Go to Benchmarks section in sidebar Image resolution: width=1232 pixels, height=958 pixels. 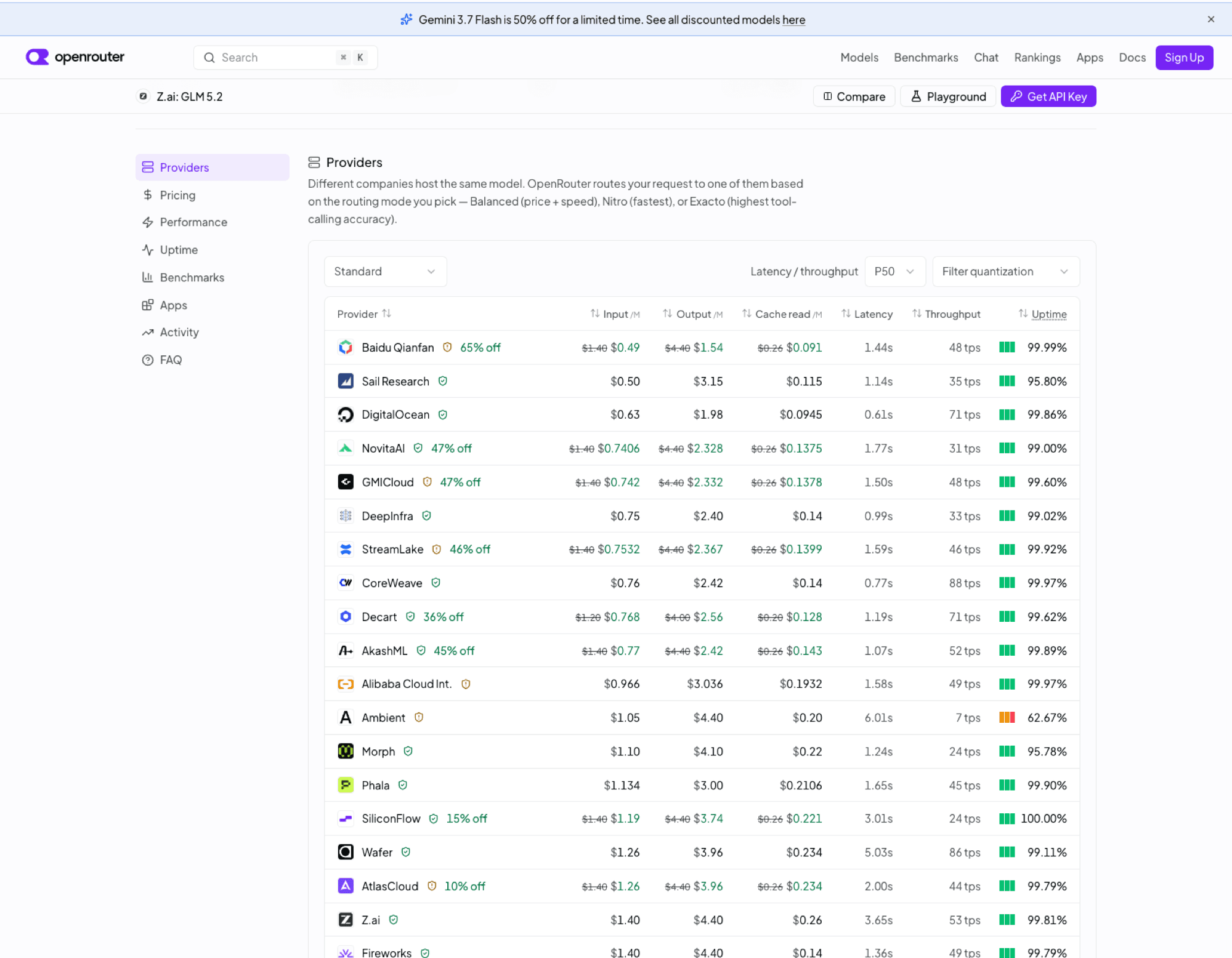coord(213,278)
